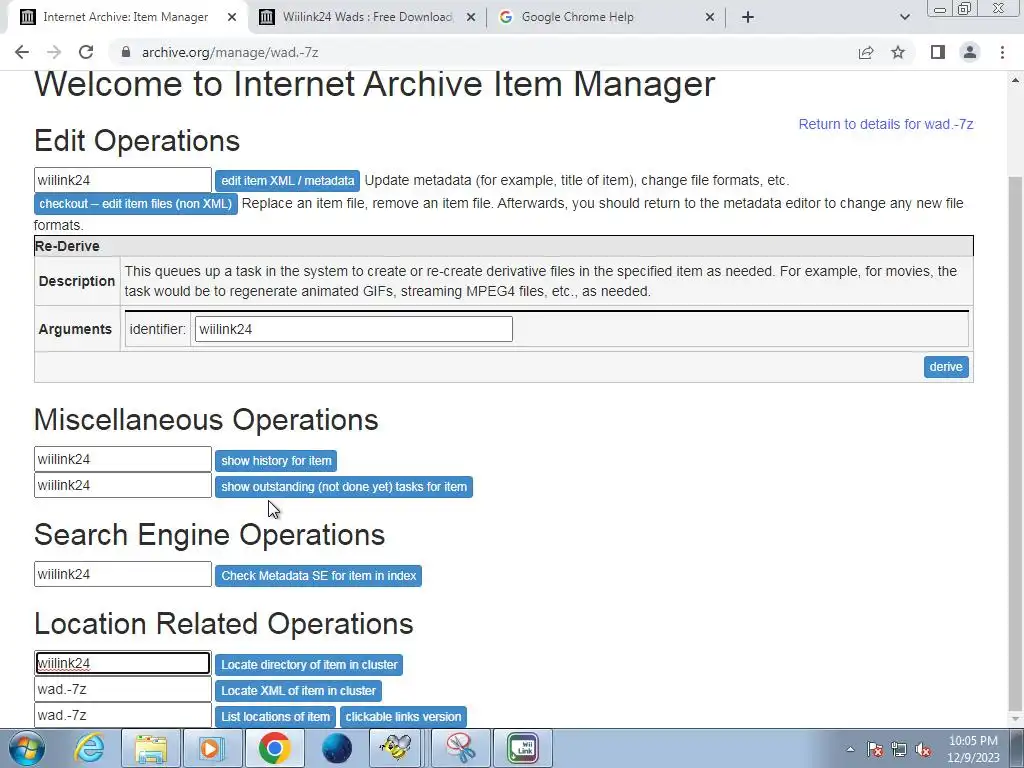The width and height of the screenshot is (1024, 768).
Task: Open the WiiLink taskbar icon
Action: pos(524,748)
